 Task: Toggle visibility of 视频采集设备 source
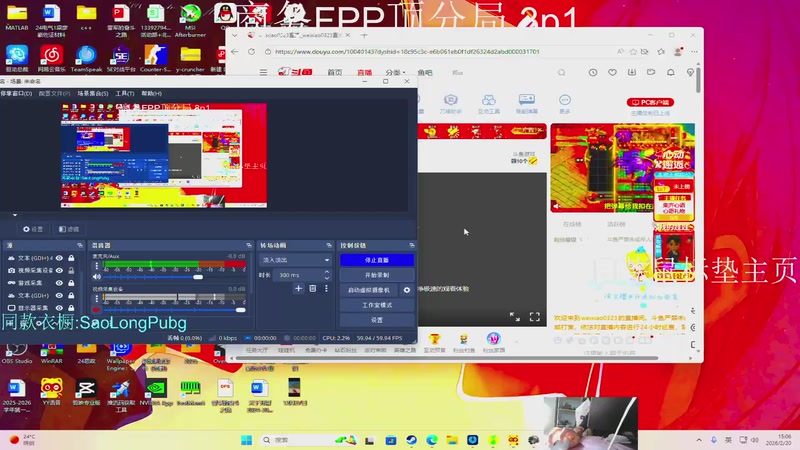tap(59, 270)
